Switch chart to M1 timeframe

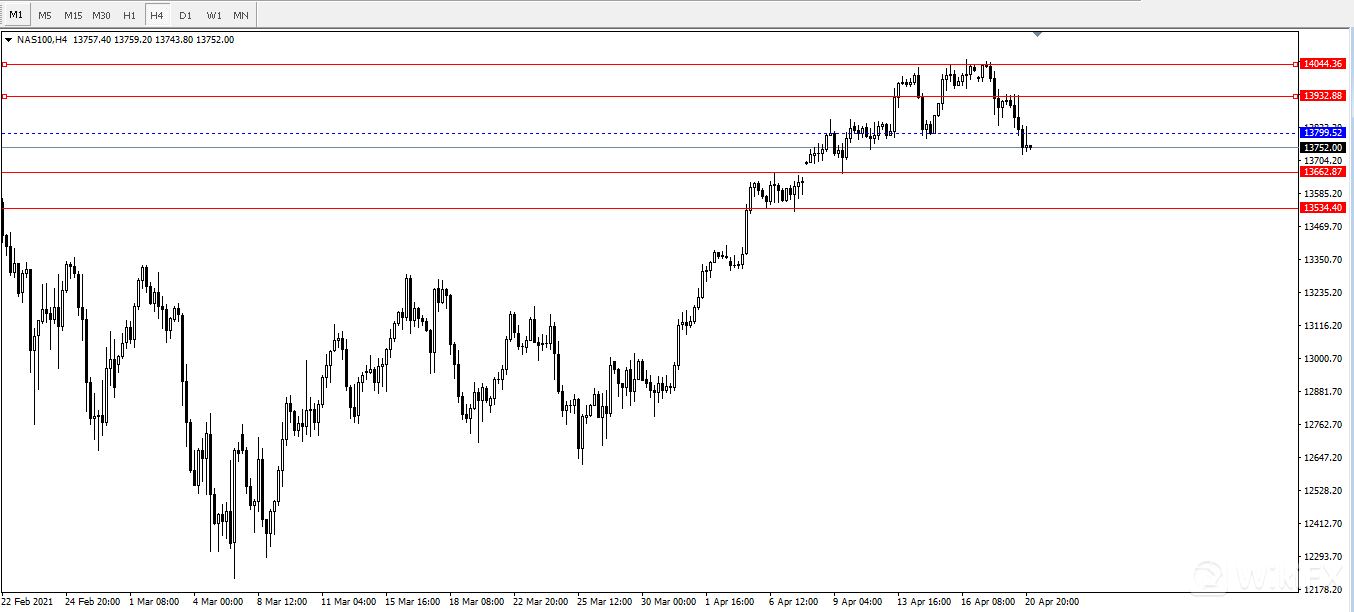pyautogui.click(x=15, y=15)
